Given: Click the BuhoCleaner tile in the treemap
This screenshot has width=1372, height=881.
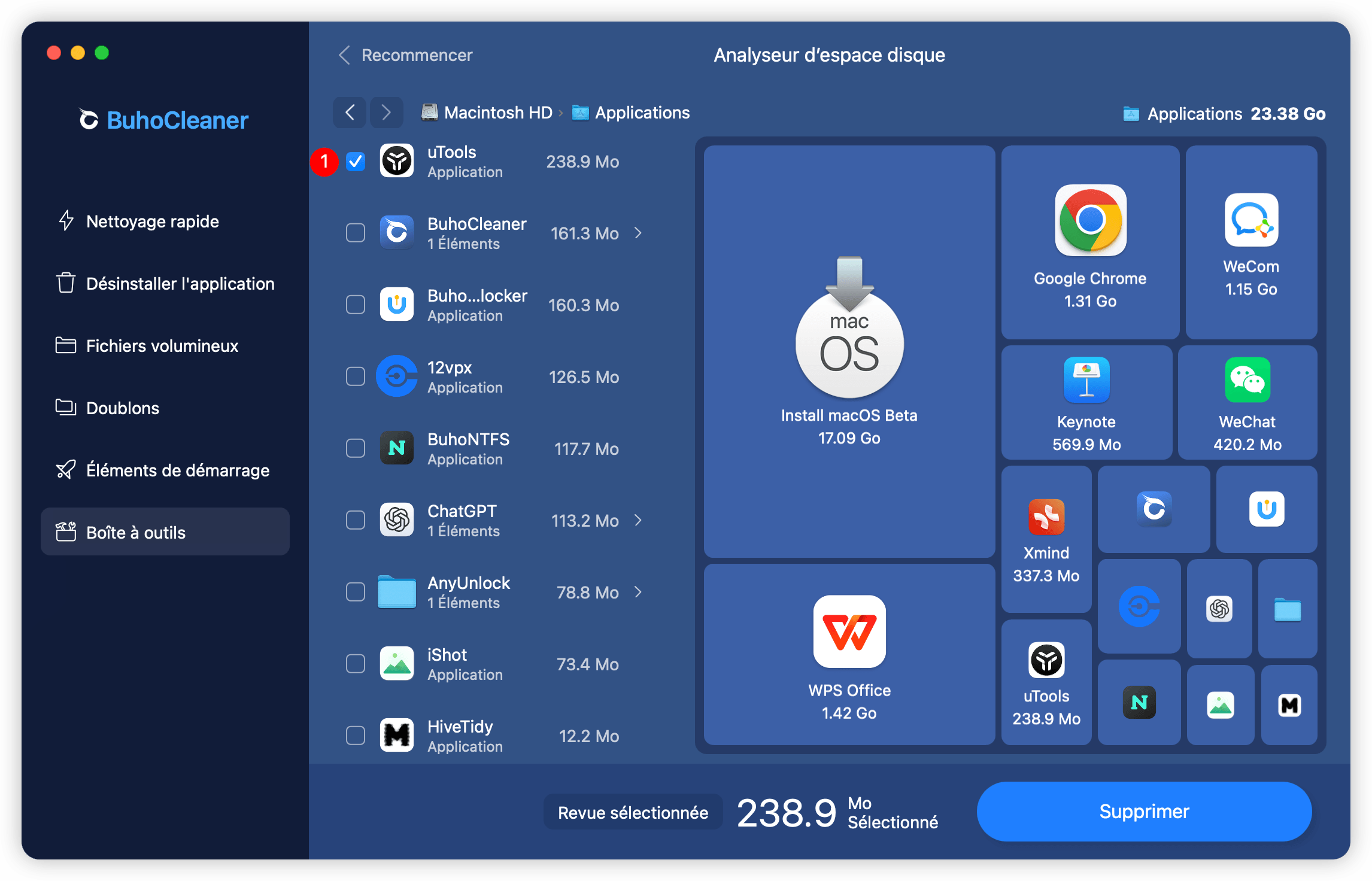Looking at the screenshot, I should coord(1154,509).
